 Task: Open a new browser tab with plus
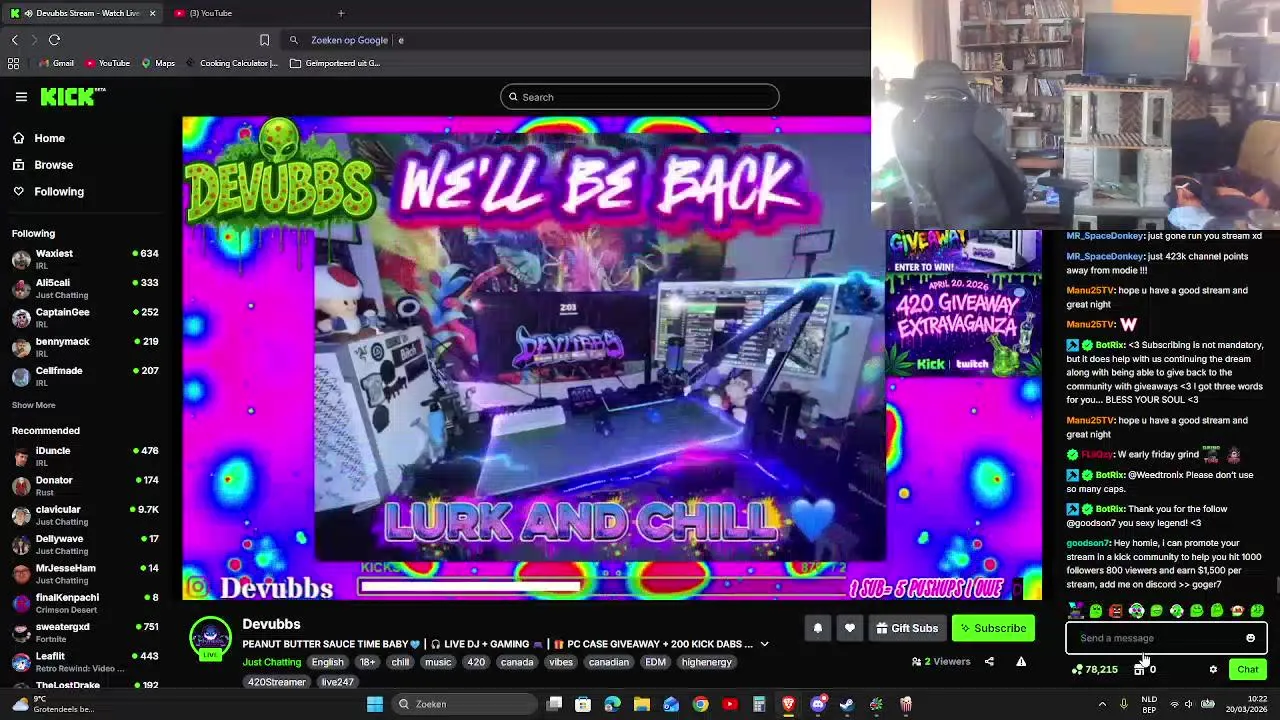click(x=341, y=13)
